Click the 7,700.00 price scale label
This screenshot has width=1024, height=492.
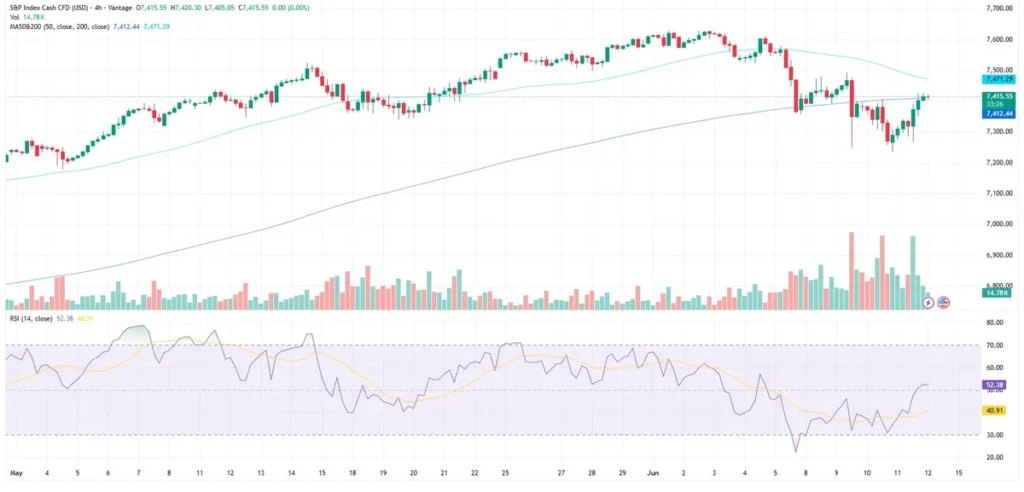point(1000,8)
